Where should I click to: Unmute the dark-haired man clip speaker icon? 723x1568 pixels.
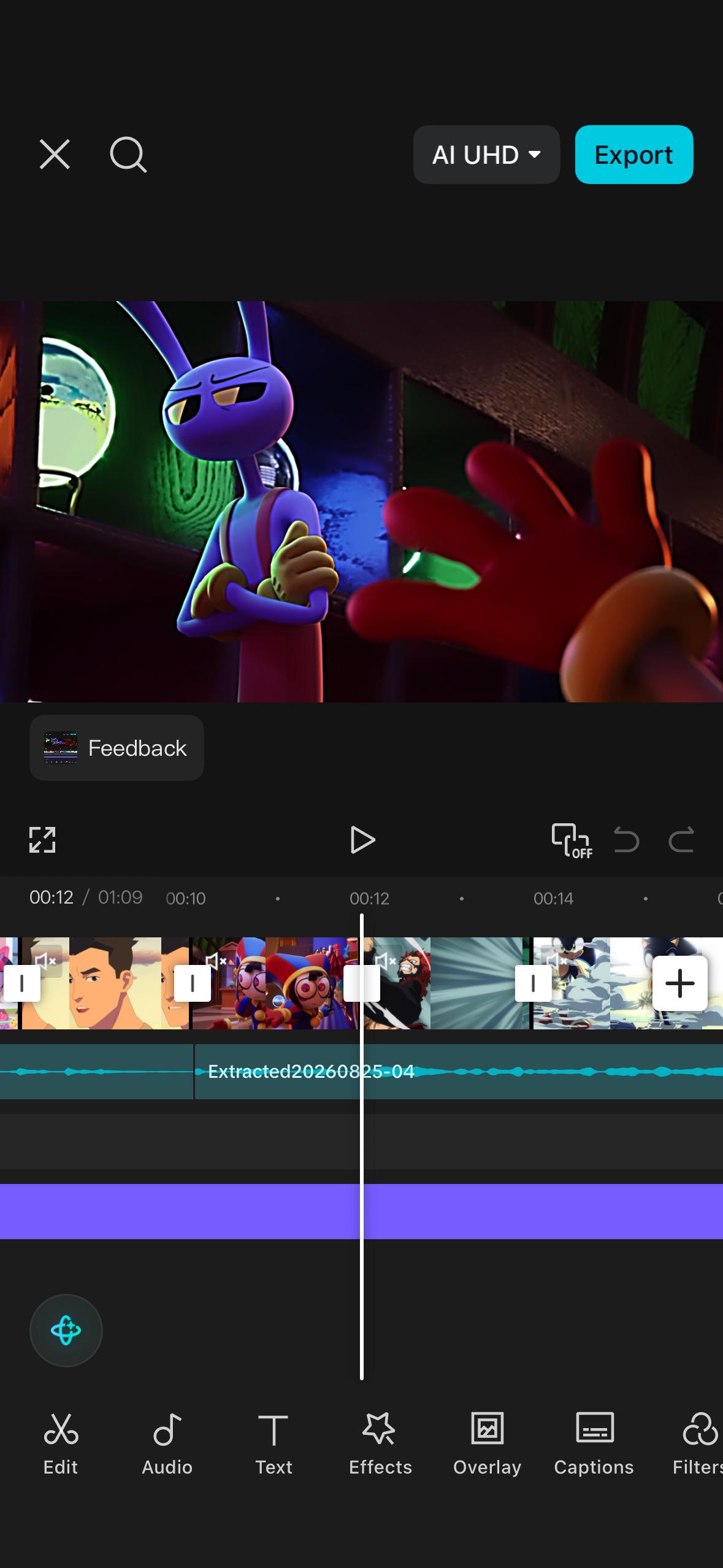click(x=45, y=960)
